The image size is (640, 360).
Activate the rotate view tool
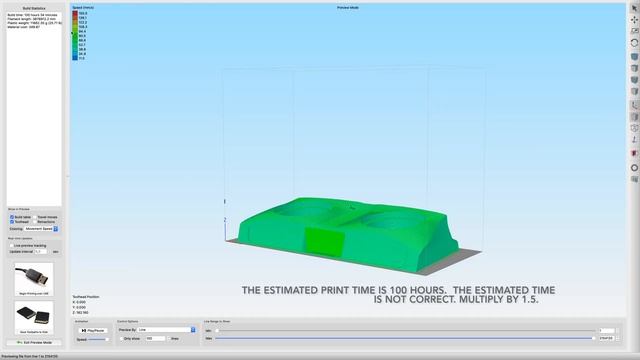[x=634, y=42]
